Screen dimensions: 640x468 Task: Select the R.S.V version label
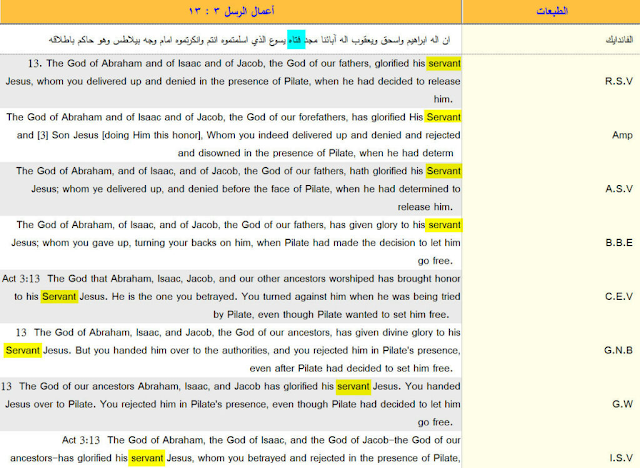pyautogui.click(x=619, y=81)
